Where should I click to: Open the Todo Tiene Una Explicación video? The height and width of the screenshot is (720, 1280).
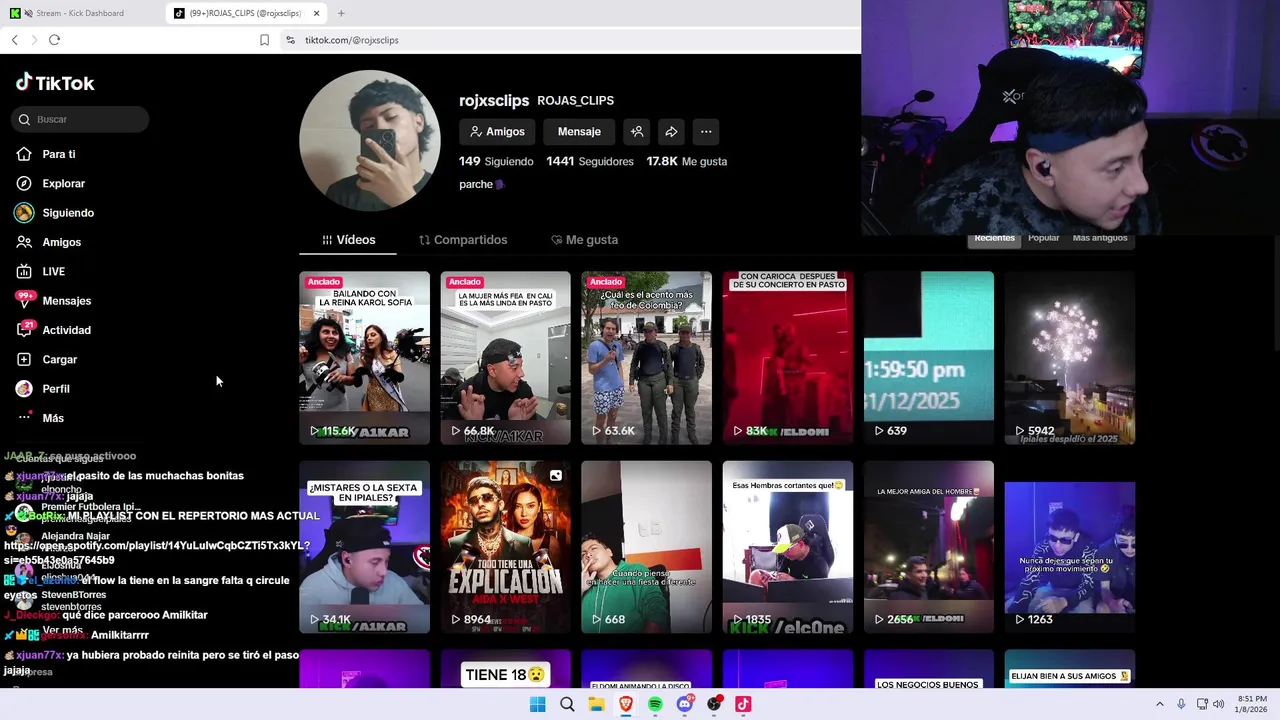[x=505, y=547]
